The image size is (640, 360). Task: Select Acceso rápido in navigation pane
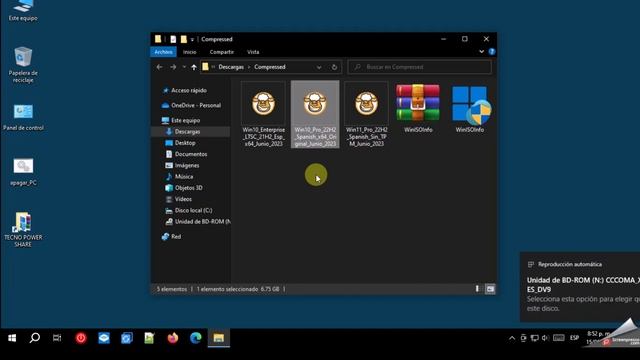189,90
